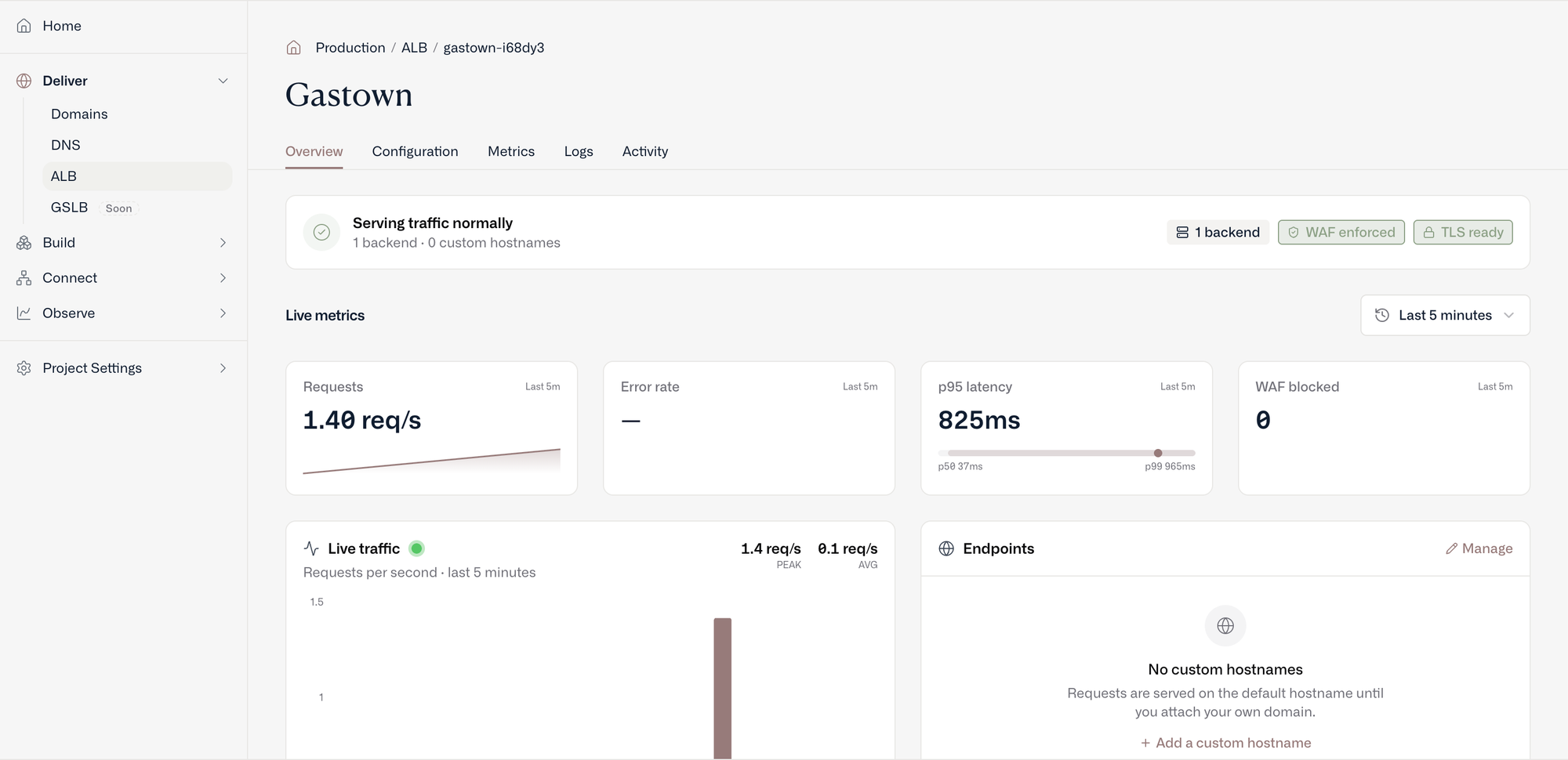Expand the Project Settings chevron

pyautogui.click(x=223, y=368)
